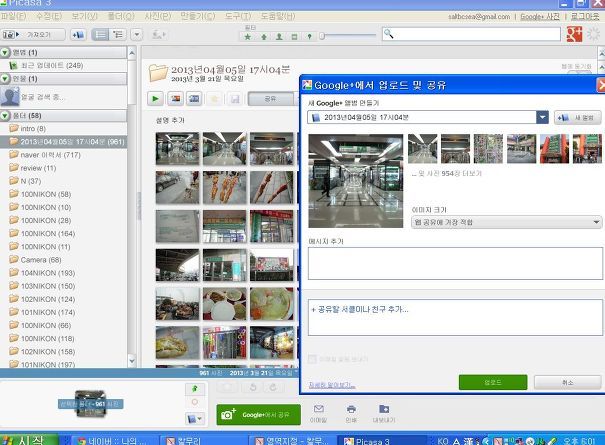This screenshot has height=445, width=605.
Task: Select the review (11) folder
Action: tap(33, 168)
